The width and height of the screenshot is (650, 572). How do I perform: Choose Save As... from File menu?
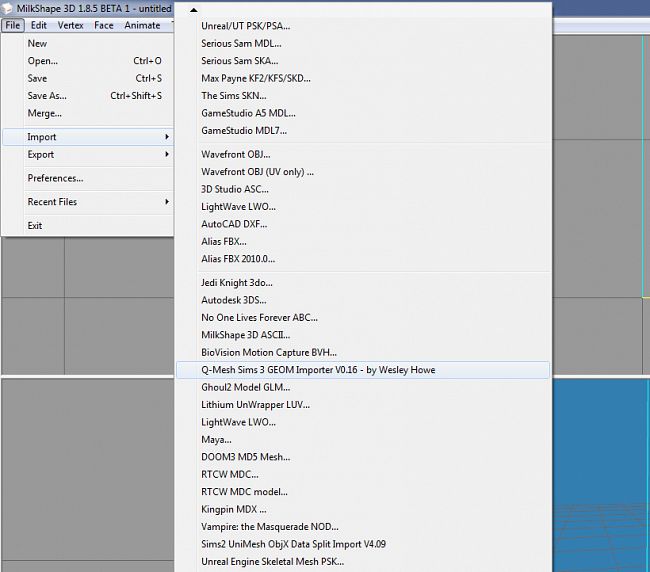(47, 96)
